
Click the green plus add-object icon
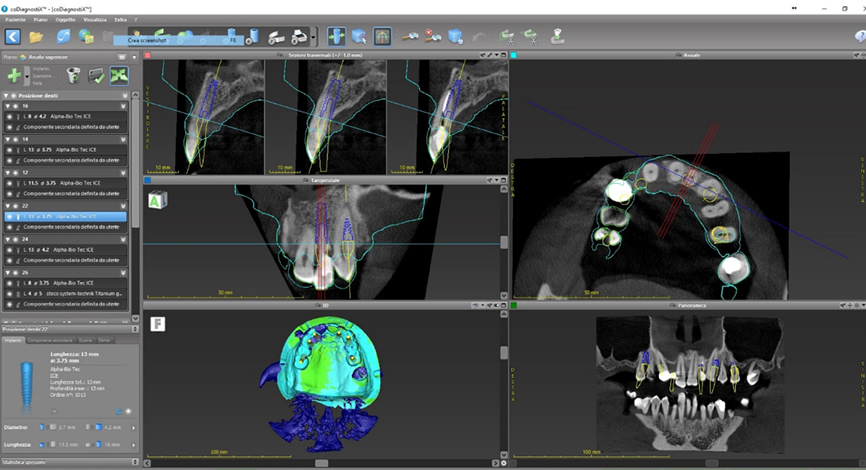coord(14,75)
